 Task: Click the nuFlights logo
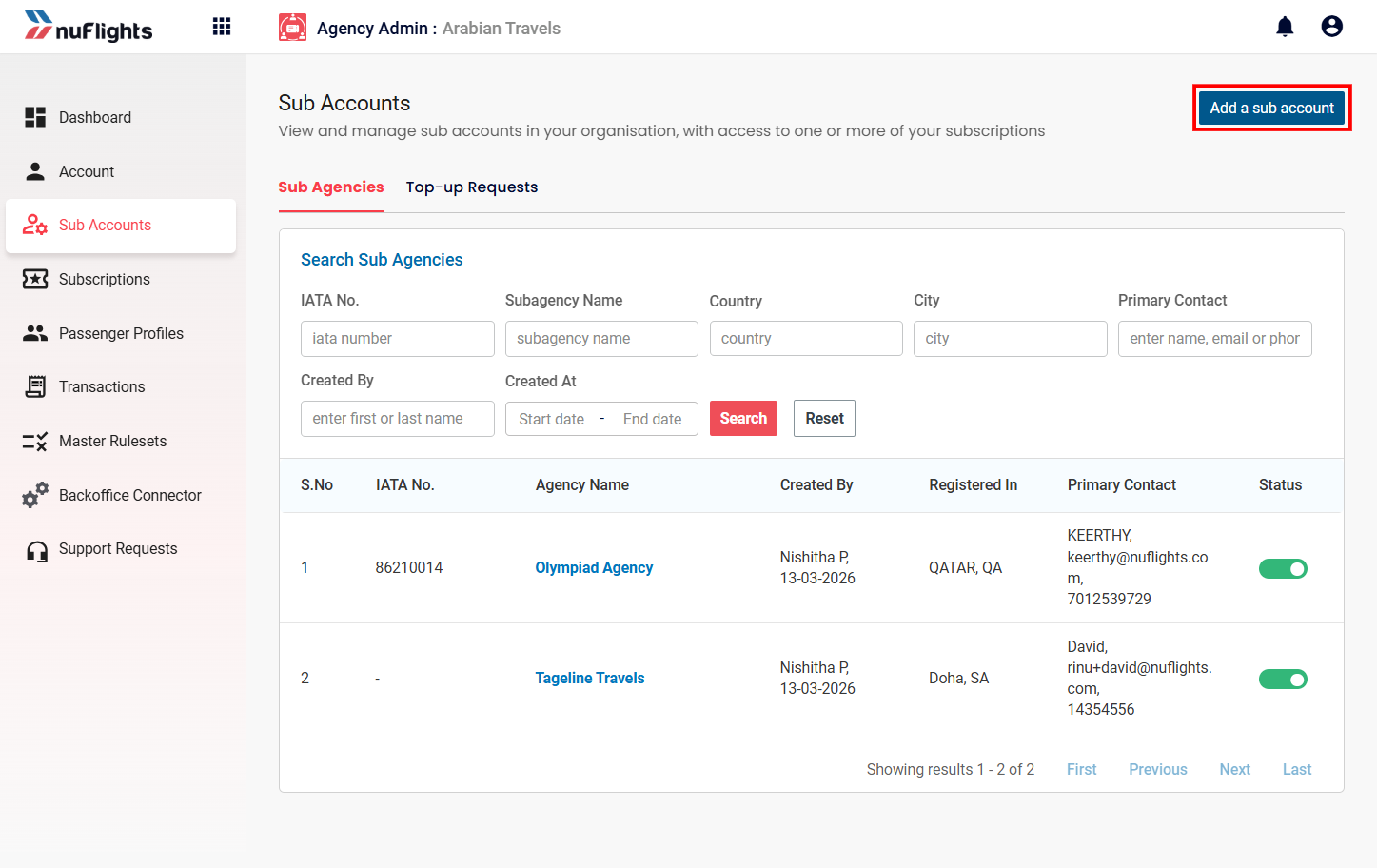pos(89,27)
